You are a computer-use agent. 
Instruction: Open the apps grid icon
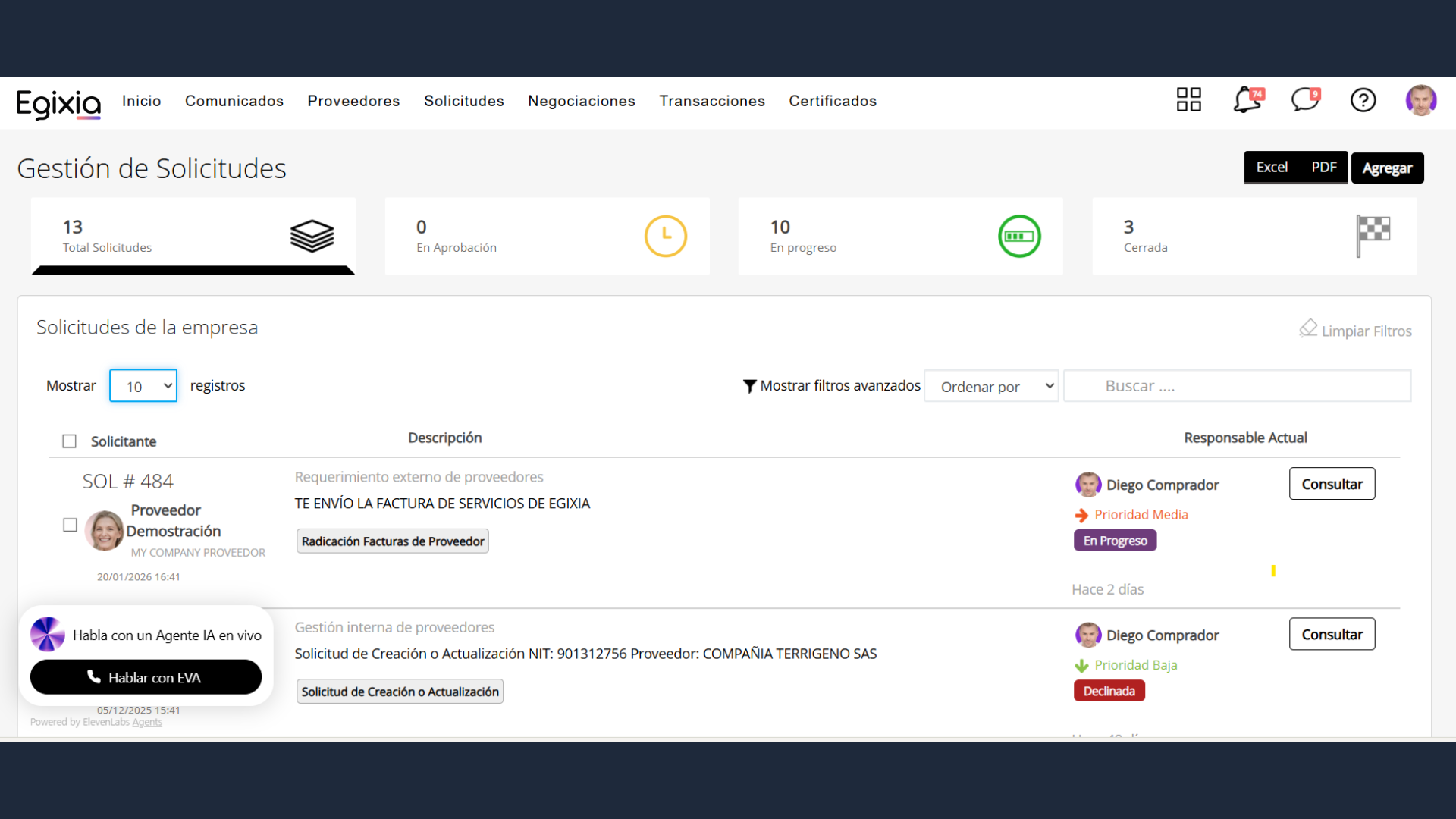pyautogui.click(x=1188, y=99)
